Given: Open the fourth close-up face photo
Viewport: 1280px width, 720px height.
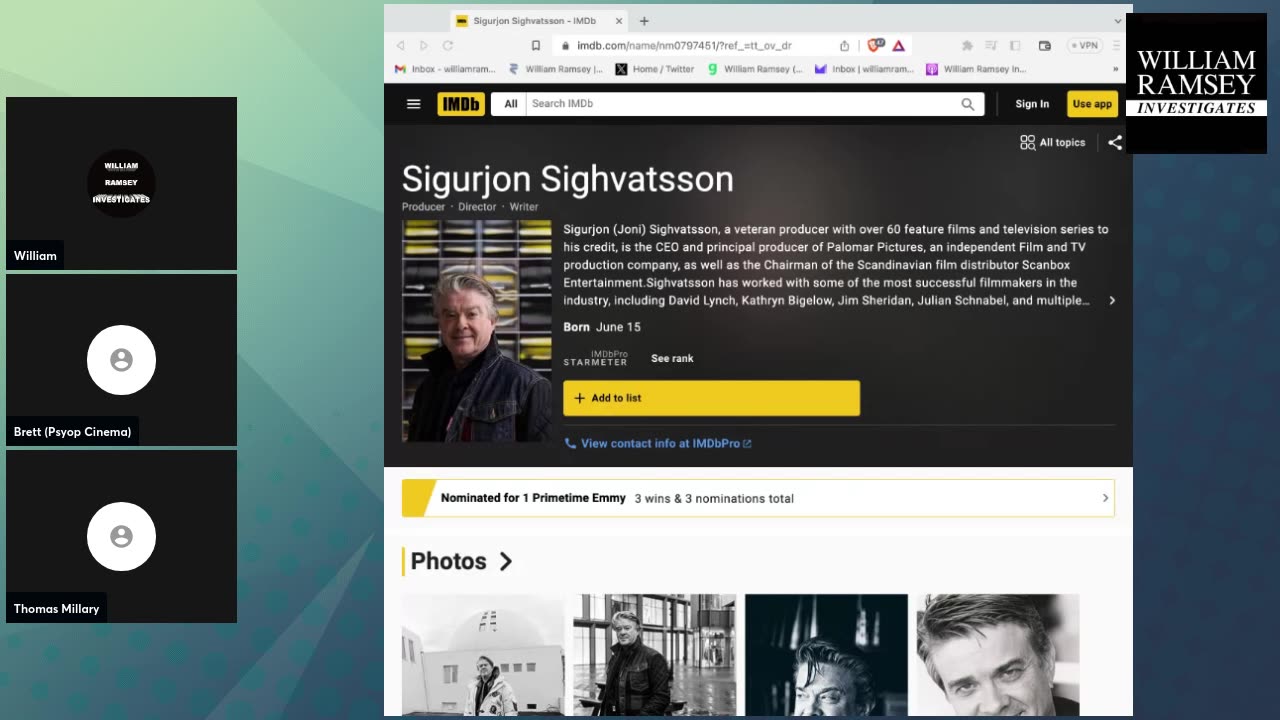Looking at the screenshot, I should (x=998, y=655).
